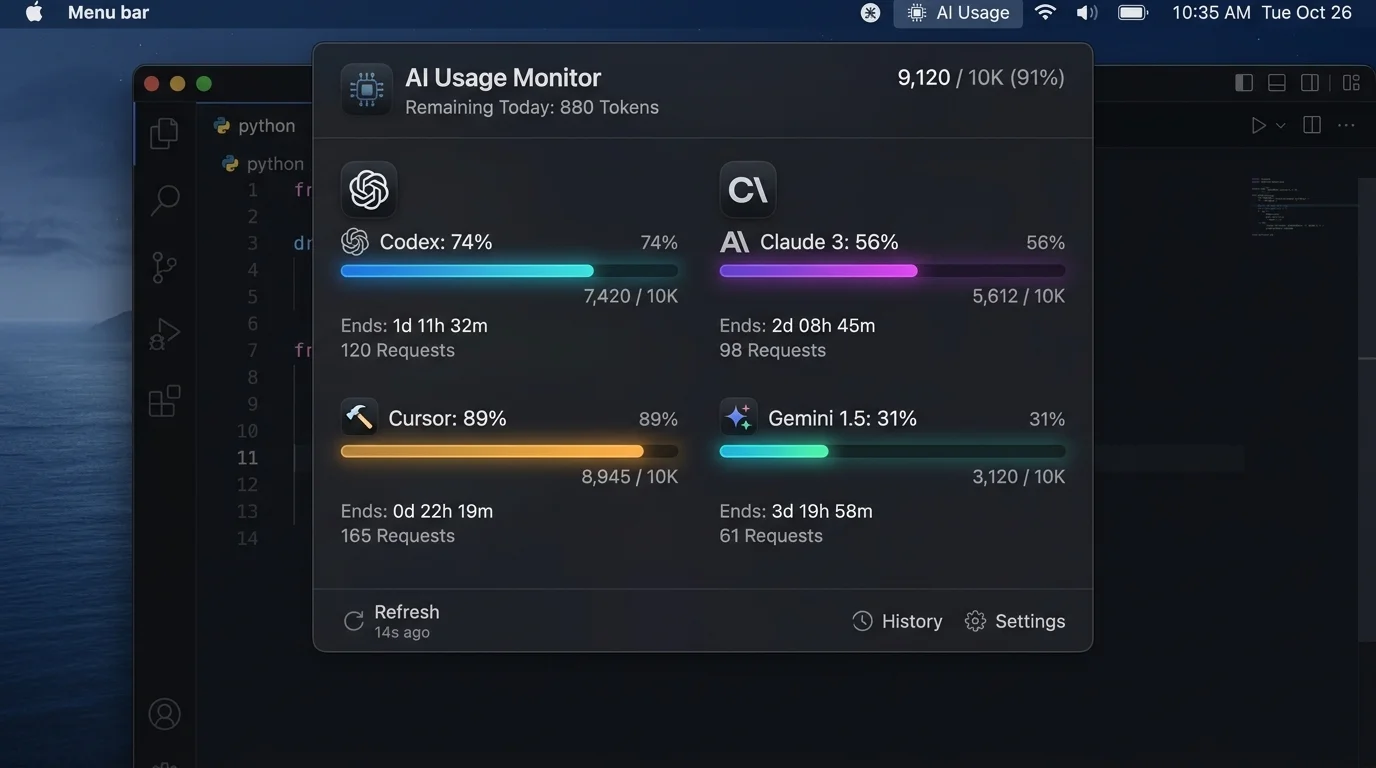Click the Accounts profile icon
The height and width of the screenshot is (768, 1376).
click(164, 714)
